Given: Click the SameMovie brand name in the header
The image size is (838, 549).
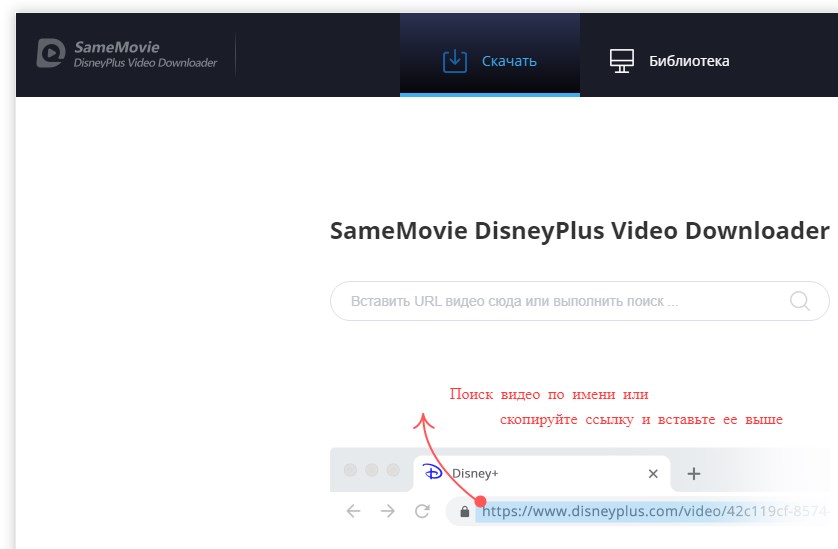Looking at the screenshot, I should 117,47.
